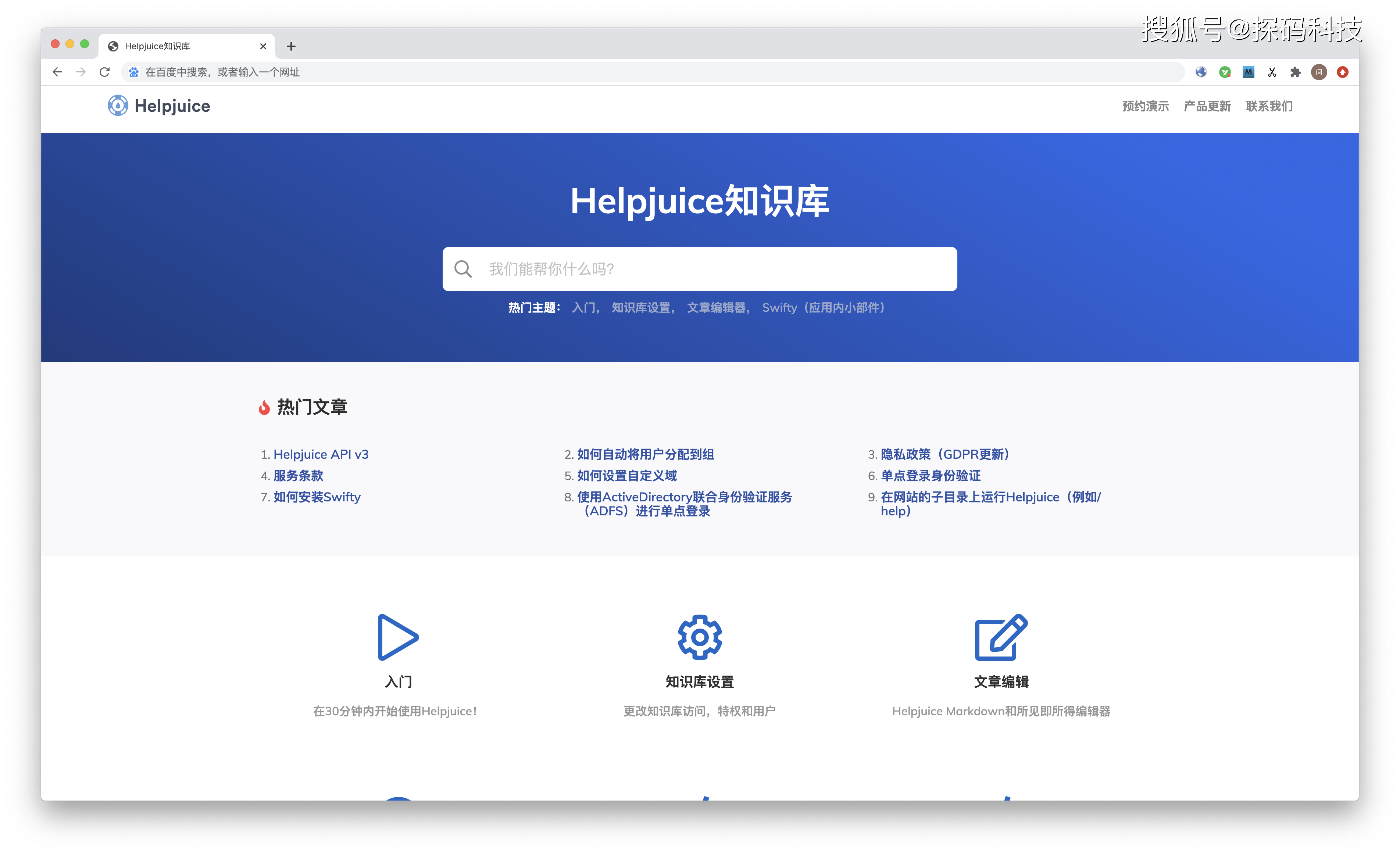The width and height of the screenshot is (1400, 855).
Task: Reload the page with refresh icon
Action: [104, 72]
